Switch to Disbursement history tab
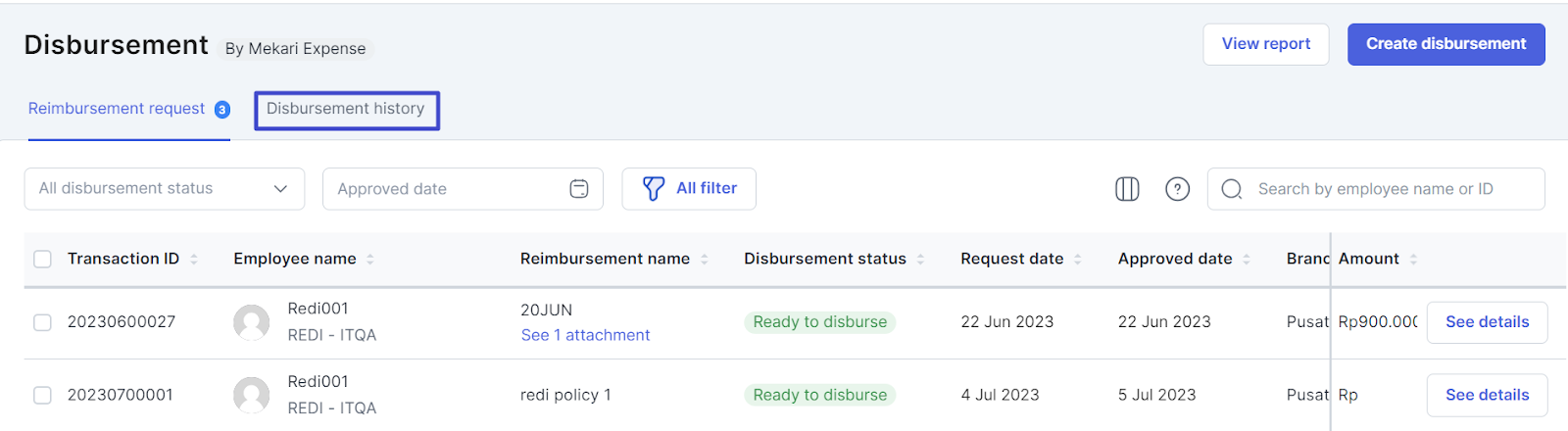 tap(346, 109)
